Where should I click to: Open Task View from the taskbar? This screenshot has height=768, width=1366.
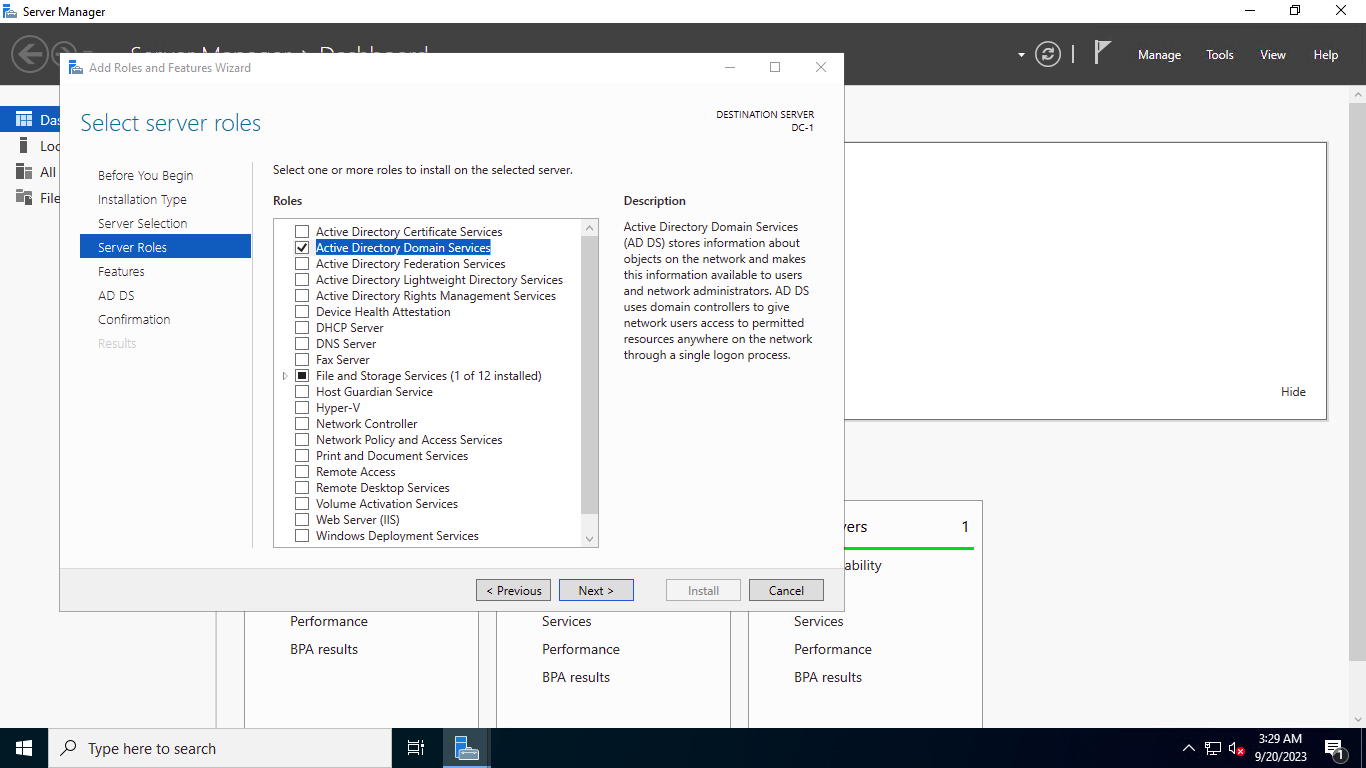[x=415, y=747]
